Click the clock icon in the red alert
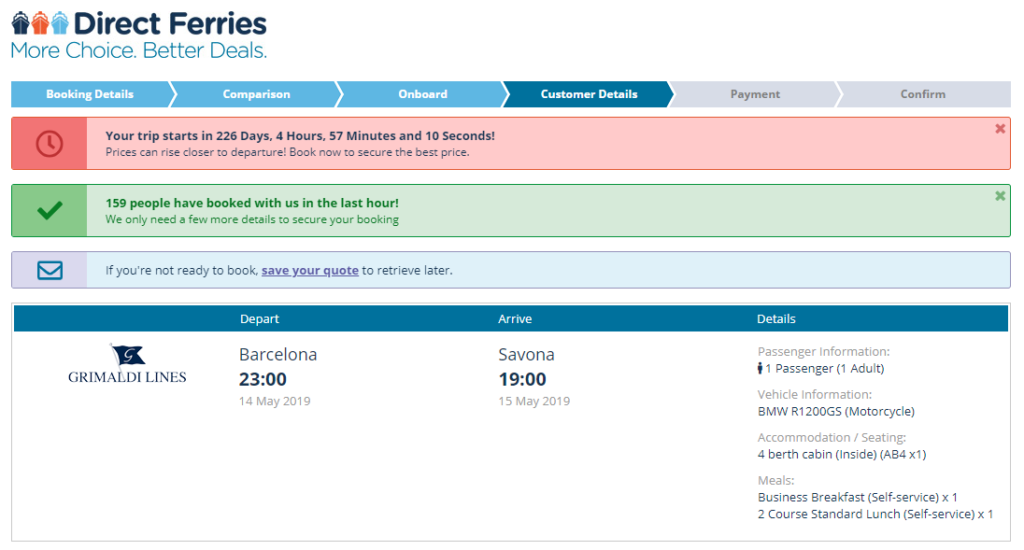The width and height of the screenshot is (1024, 550). [x=50, y=144]
